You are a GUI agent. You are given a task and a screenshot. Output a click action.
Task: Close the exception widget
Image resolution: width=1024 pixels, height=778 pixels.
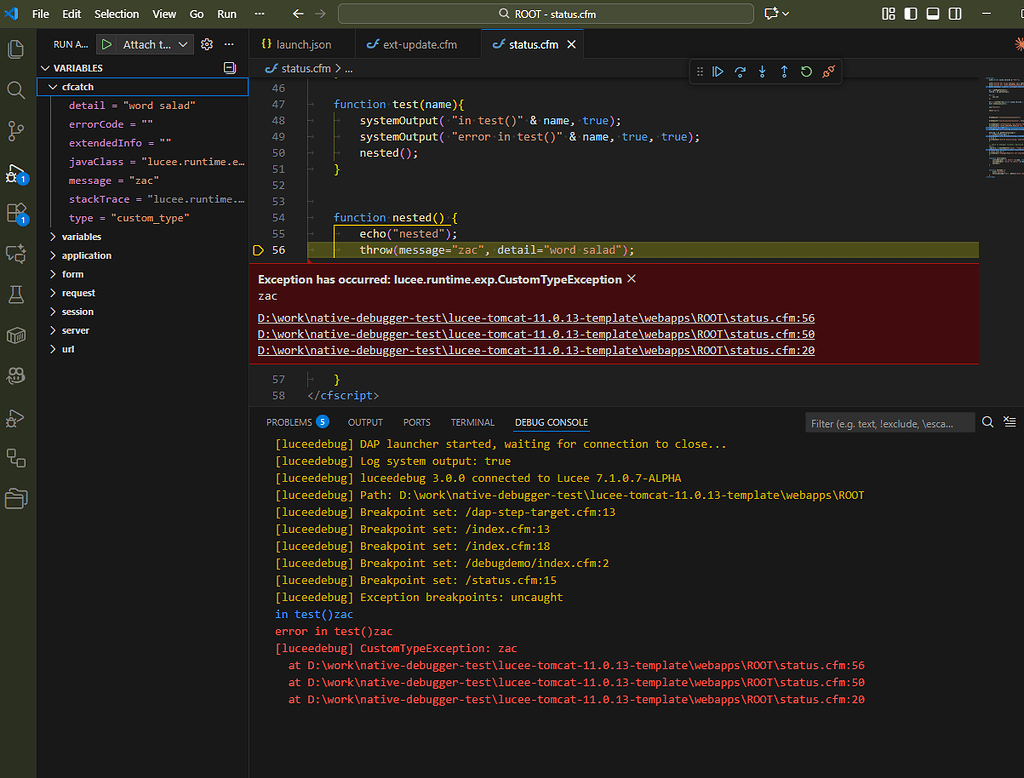[632, 279]
